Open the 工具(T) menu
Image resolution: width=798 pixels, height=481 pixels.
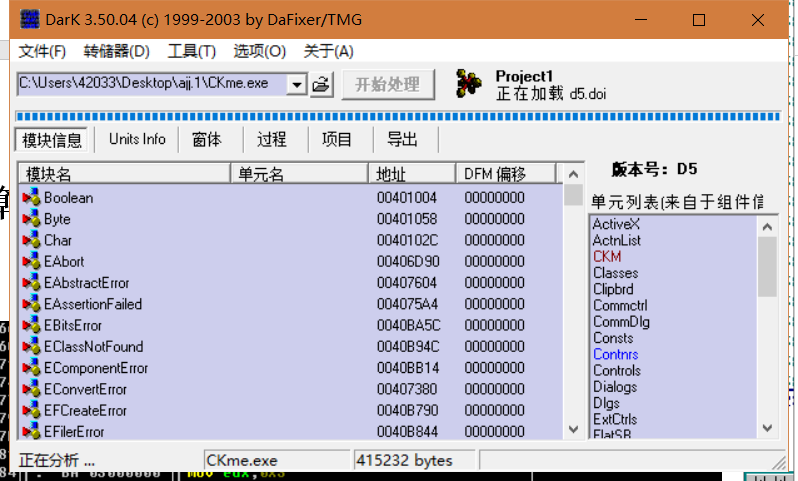[x=192, y=51]
